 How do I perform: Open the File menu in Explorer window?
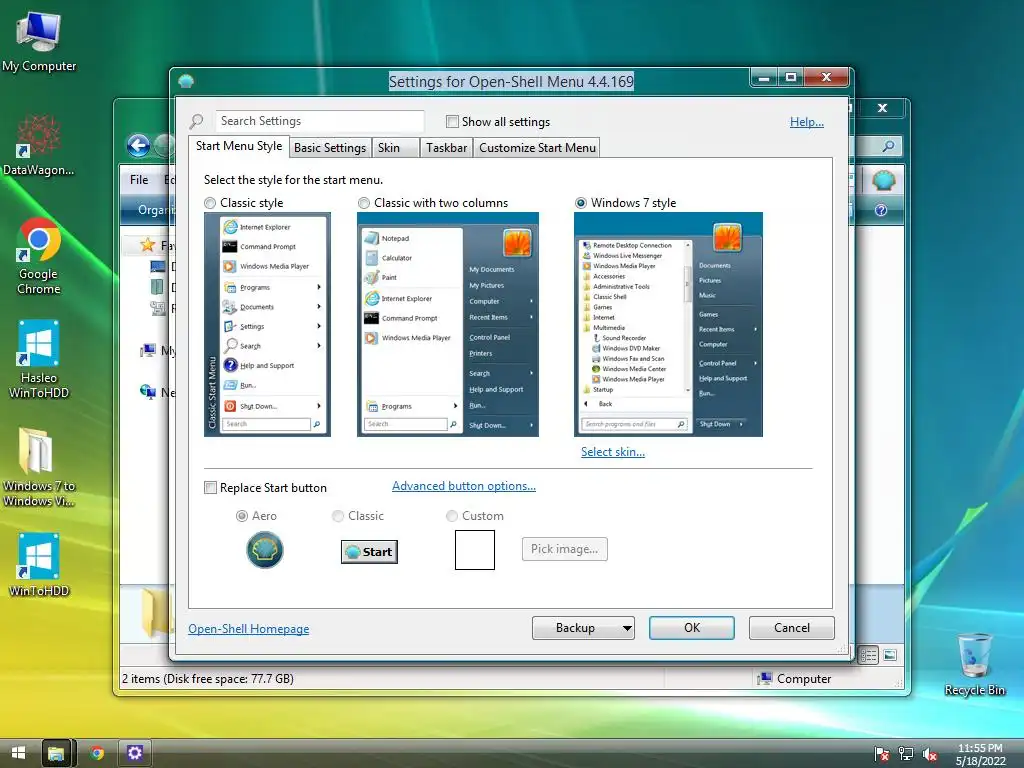tap(139, 180)
